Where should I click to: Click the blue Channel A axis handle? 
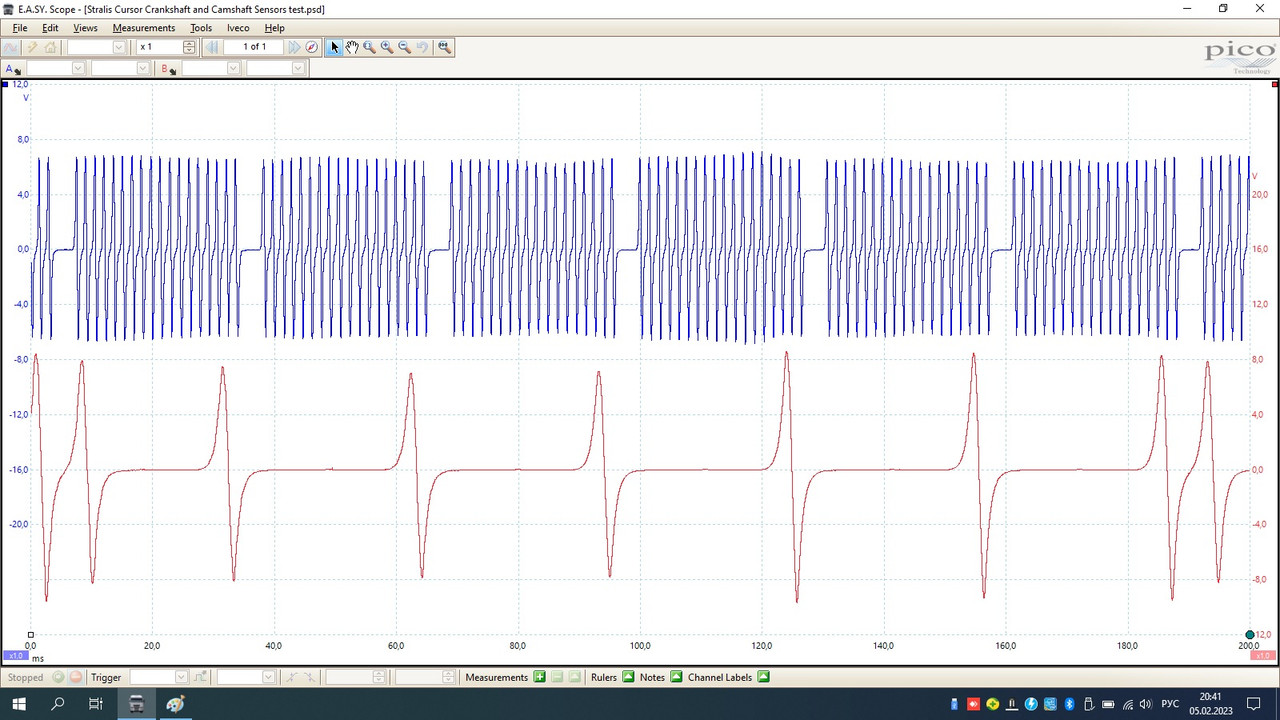(5, 85)
